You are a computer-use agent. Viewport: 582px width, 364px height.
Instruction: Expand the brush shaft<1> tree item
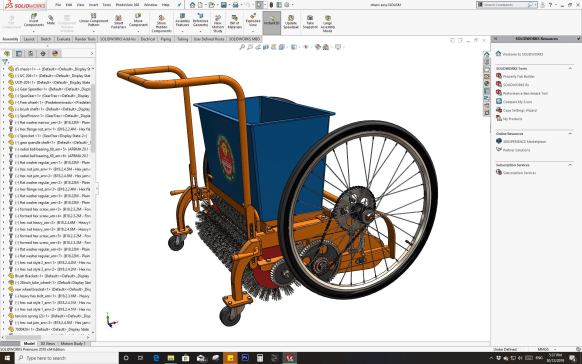coord(4,109)
